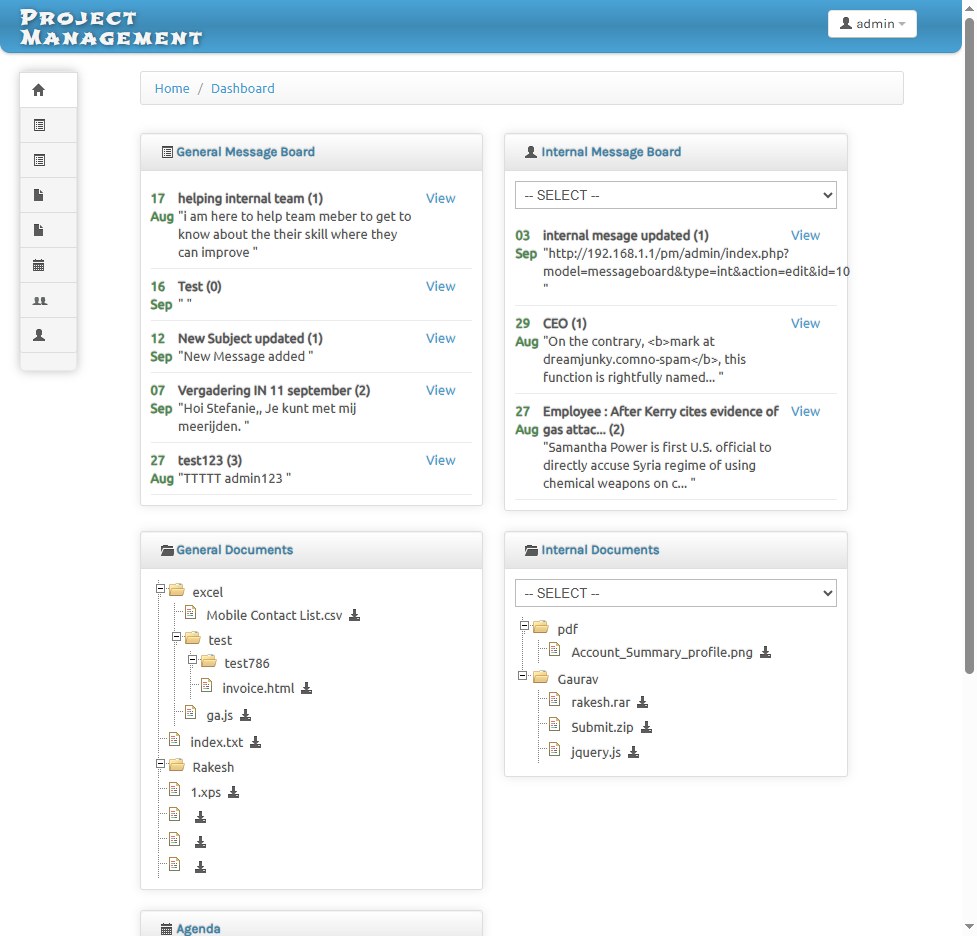Open the two-people group icon in sidebar
977x936 pixels.
click(39, 300)
